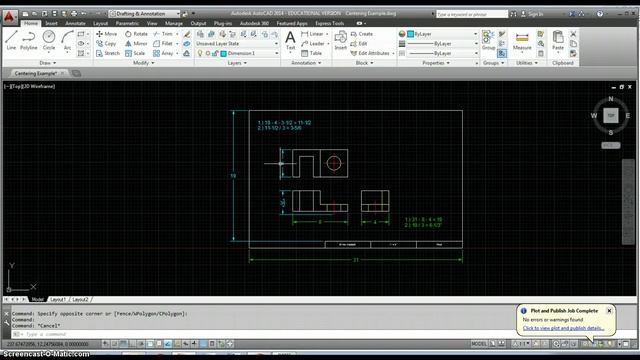Click the Leader tool
Viewport: 640px width, 360px height.
coord(313,43)
